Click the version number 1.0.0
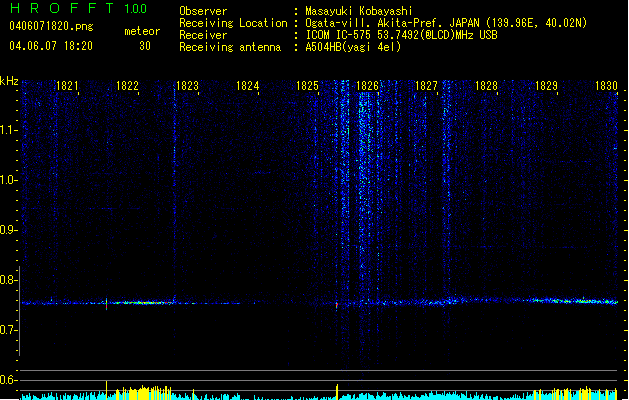The width and height of the screenshot is (629, 400). click(x=135, y=9)
